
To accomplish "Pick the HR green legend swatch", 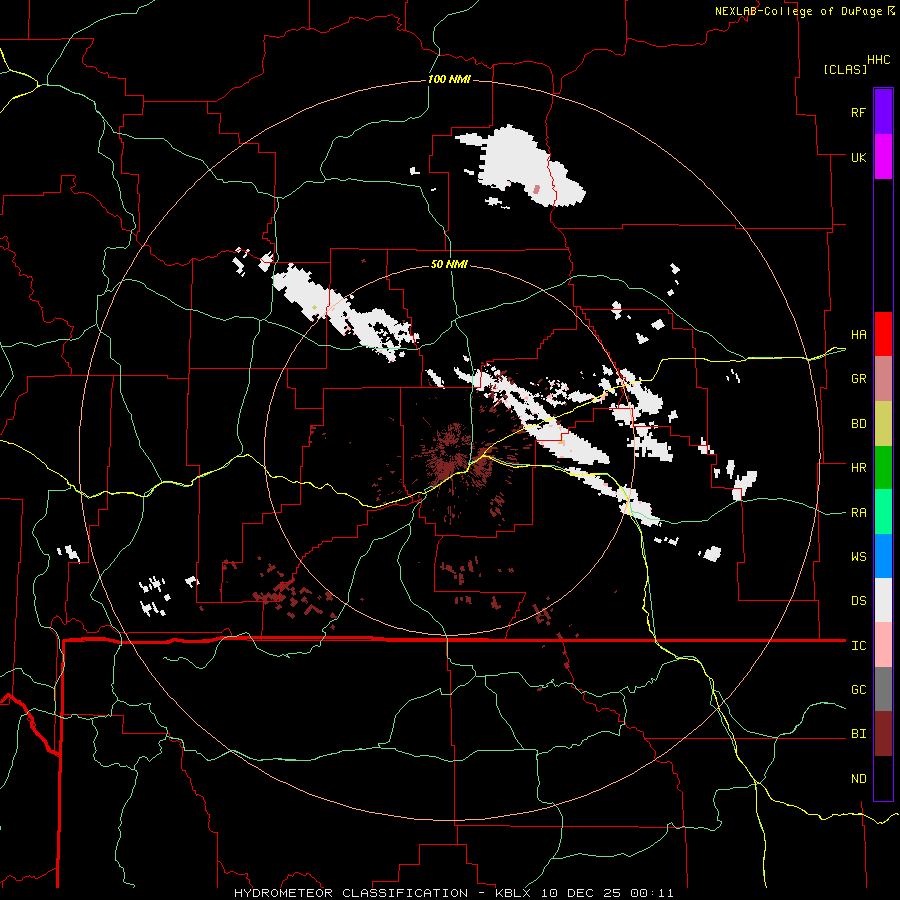I will [x=883, y=468].
